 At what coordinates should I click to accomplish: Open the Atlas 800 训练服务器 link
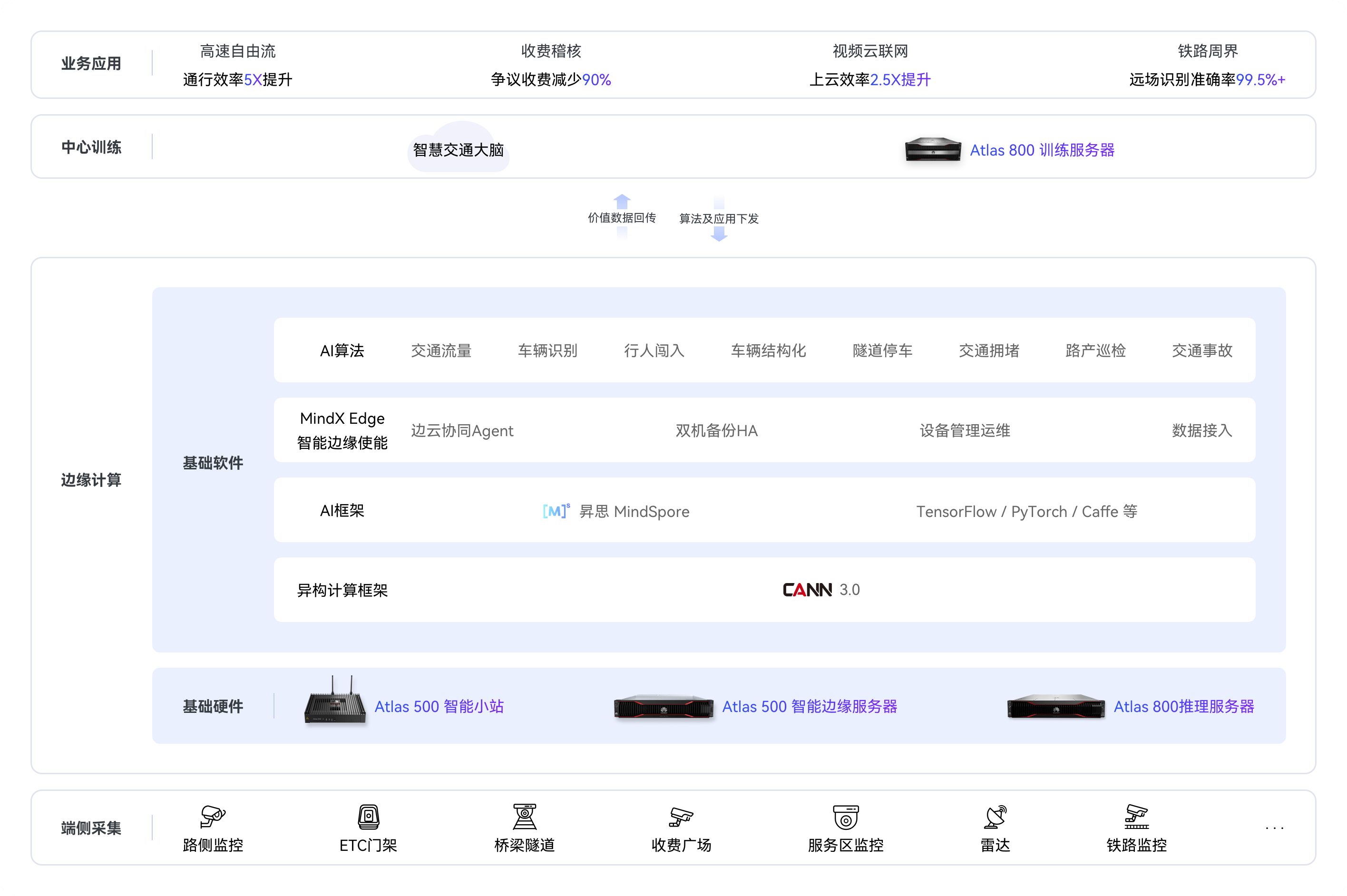tap(1042, 150)
